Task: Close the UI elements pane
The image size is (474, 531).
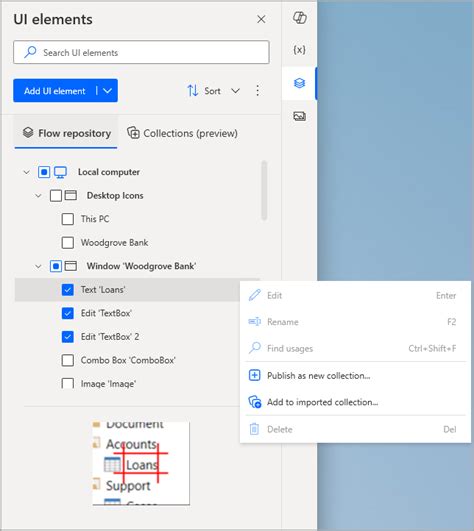Action: click(261, 19)
